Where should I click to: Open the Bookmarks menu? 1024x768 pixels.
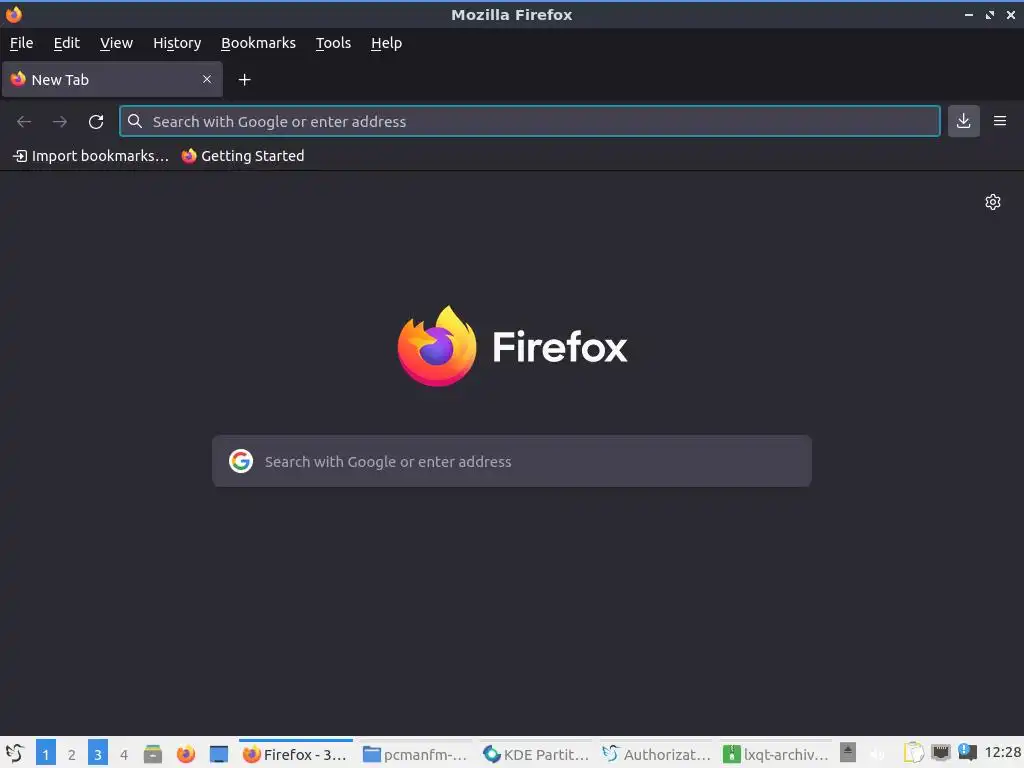point(258,43)
